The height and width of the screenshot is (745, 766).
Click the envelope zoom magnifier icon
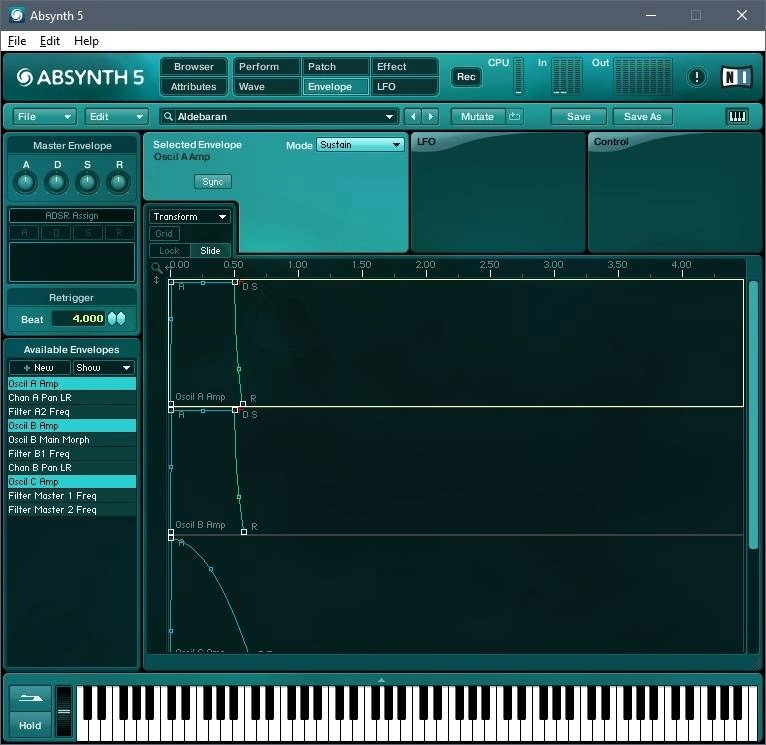click(x=156, y=267)
